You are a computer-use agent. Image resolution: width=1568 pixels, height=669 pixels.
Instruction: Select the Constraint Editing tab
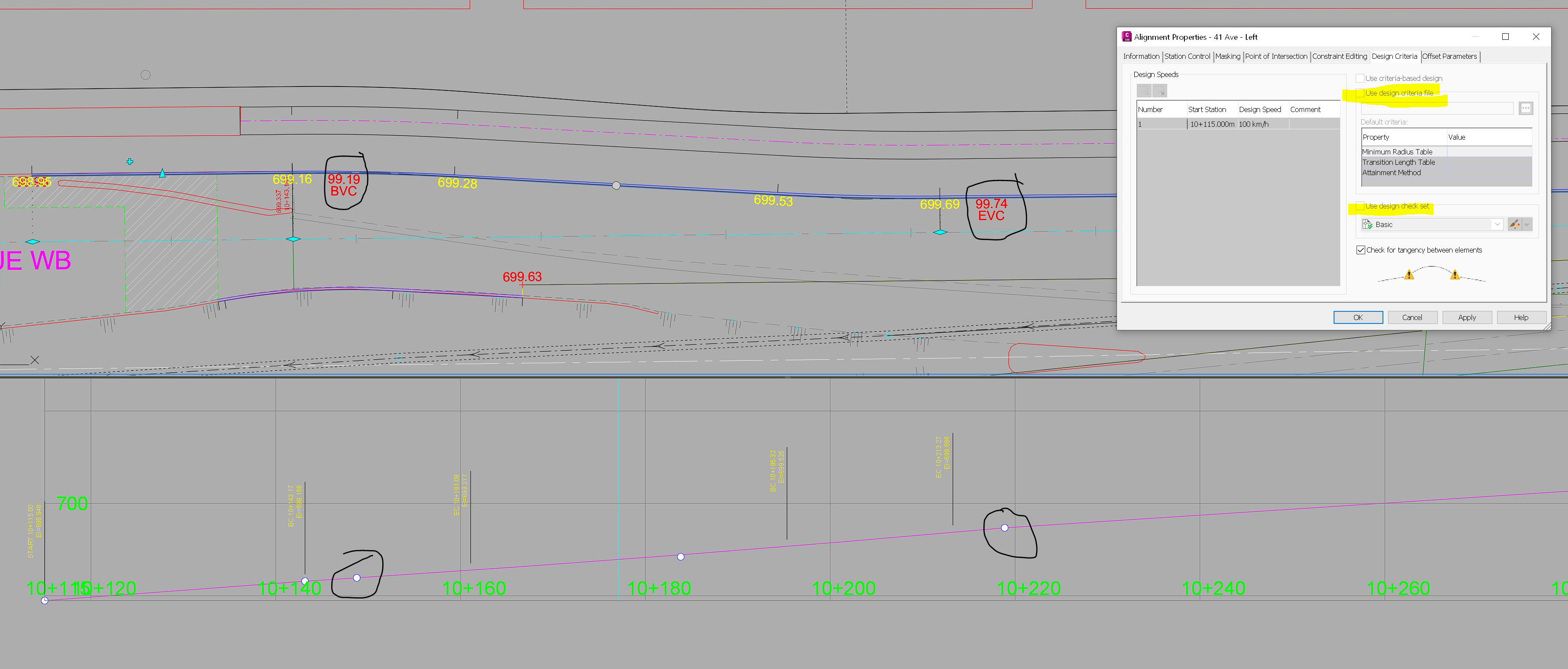(x=1339, y=57)
